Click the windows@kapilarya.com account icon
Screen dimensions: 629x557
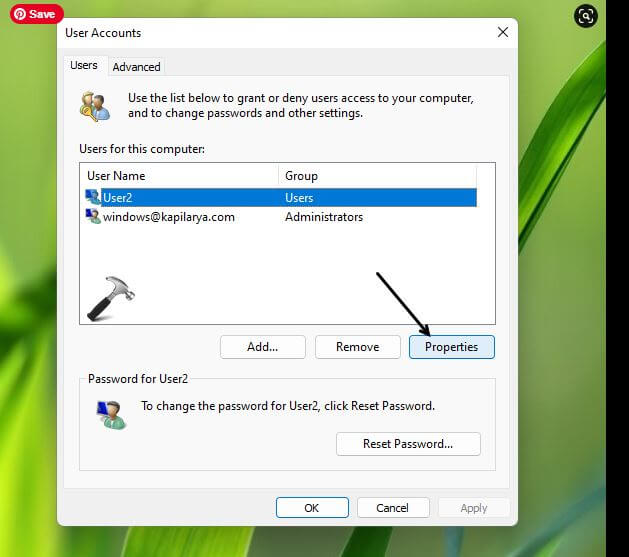coord(94,217)
